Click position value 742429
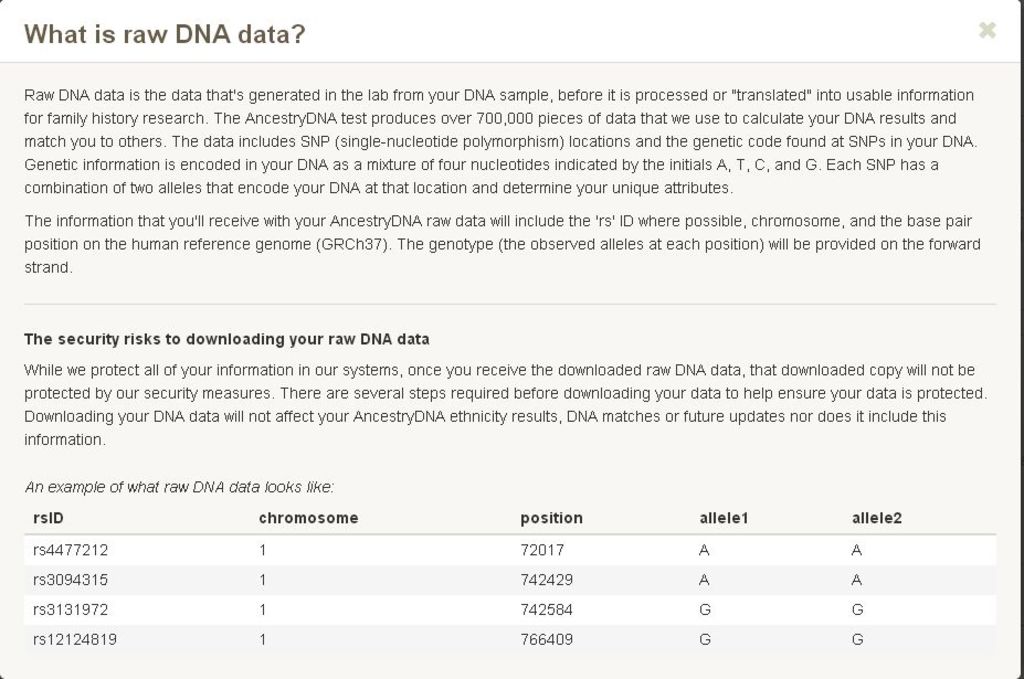The image size is (1024, 679). point(547,580)
